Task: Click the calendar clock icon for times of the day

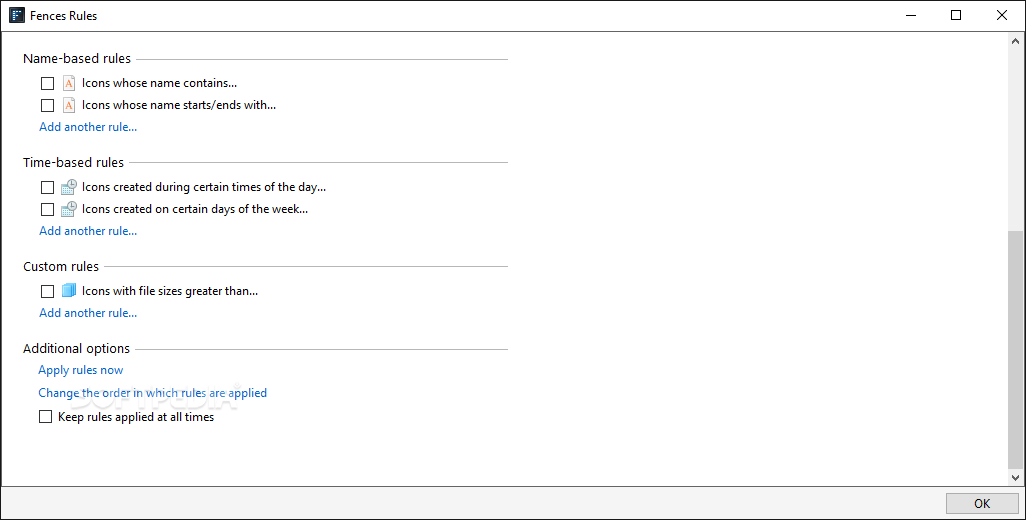Action: point(69,187)
